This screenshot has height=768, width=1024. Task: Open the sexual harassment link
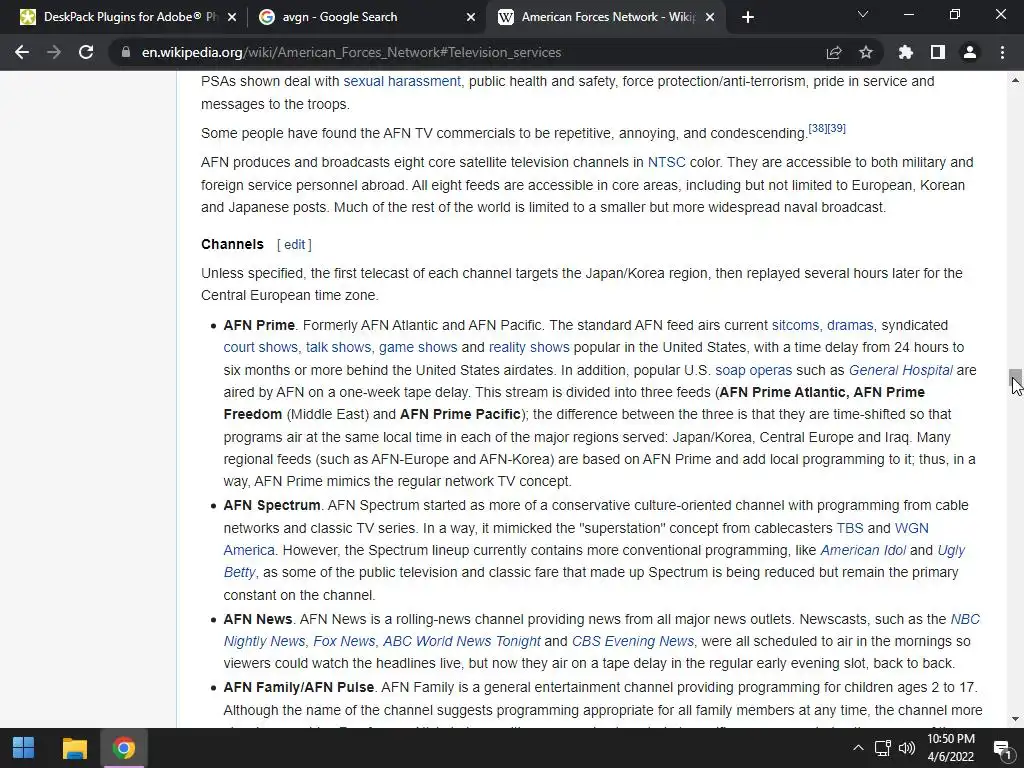pos(402,81)
